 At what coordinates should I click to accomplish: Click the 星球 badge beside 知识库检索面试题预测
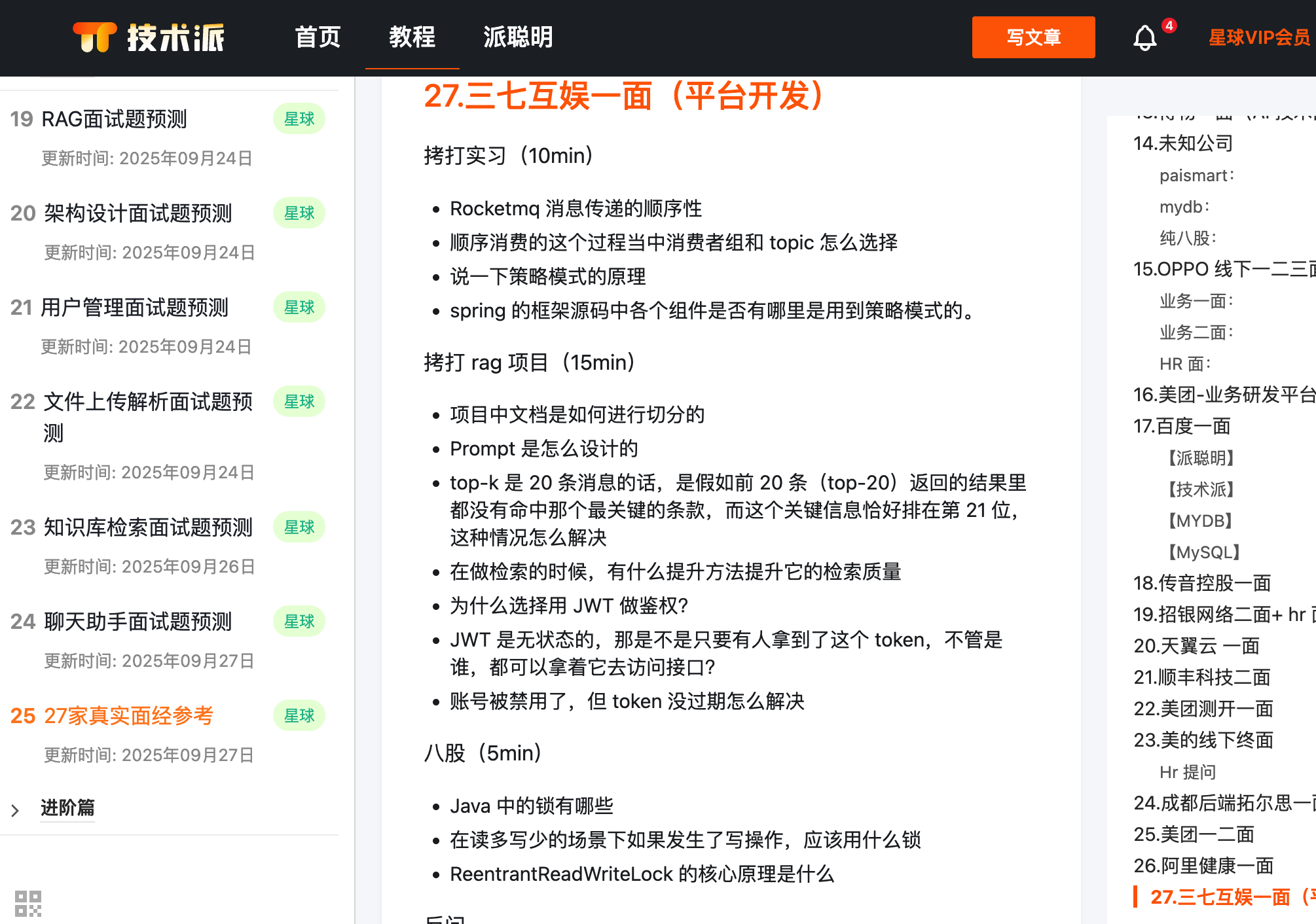[x=299, y=527]
